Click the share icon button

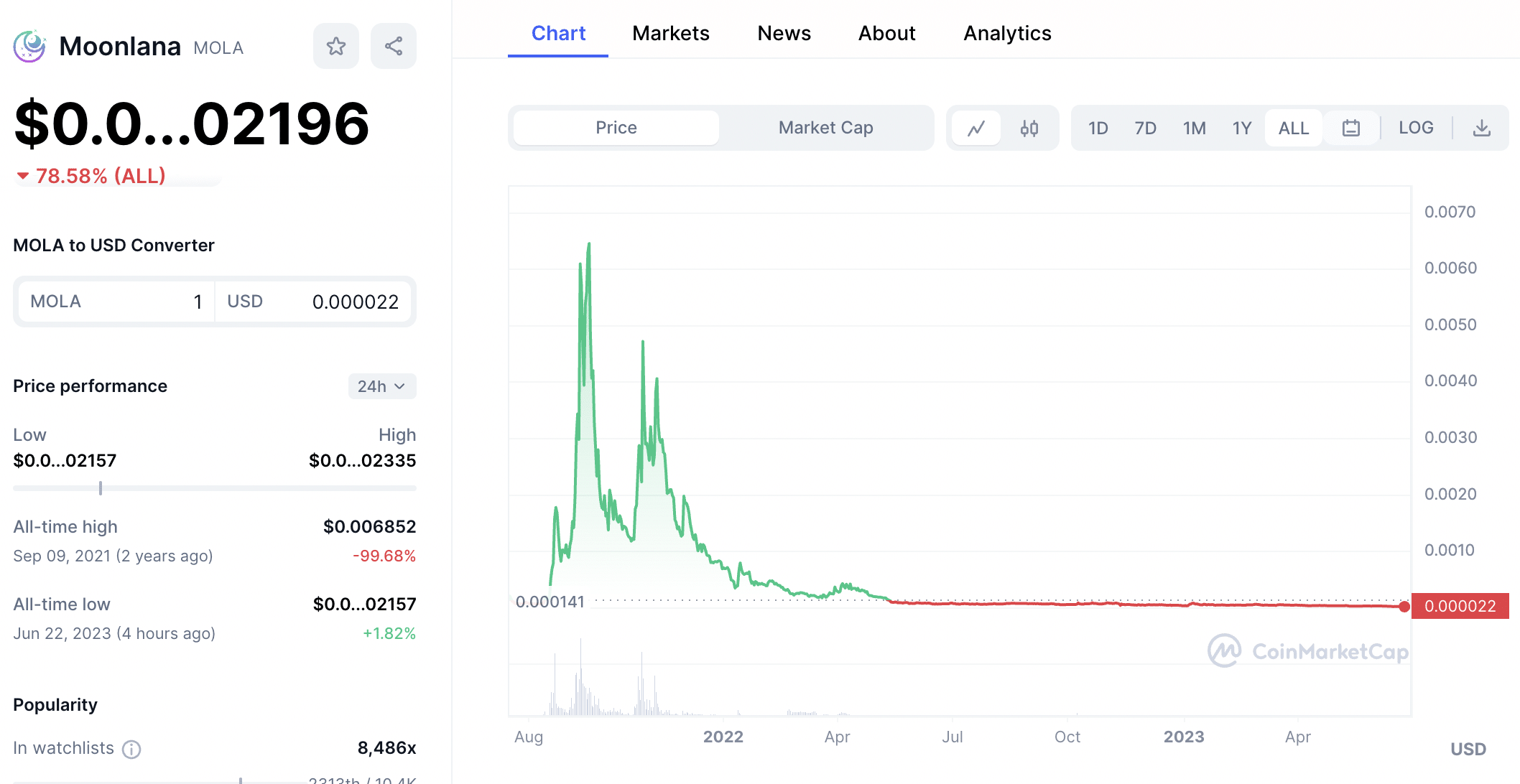pos(393,46)
